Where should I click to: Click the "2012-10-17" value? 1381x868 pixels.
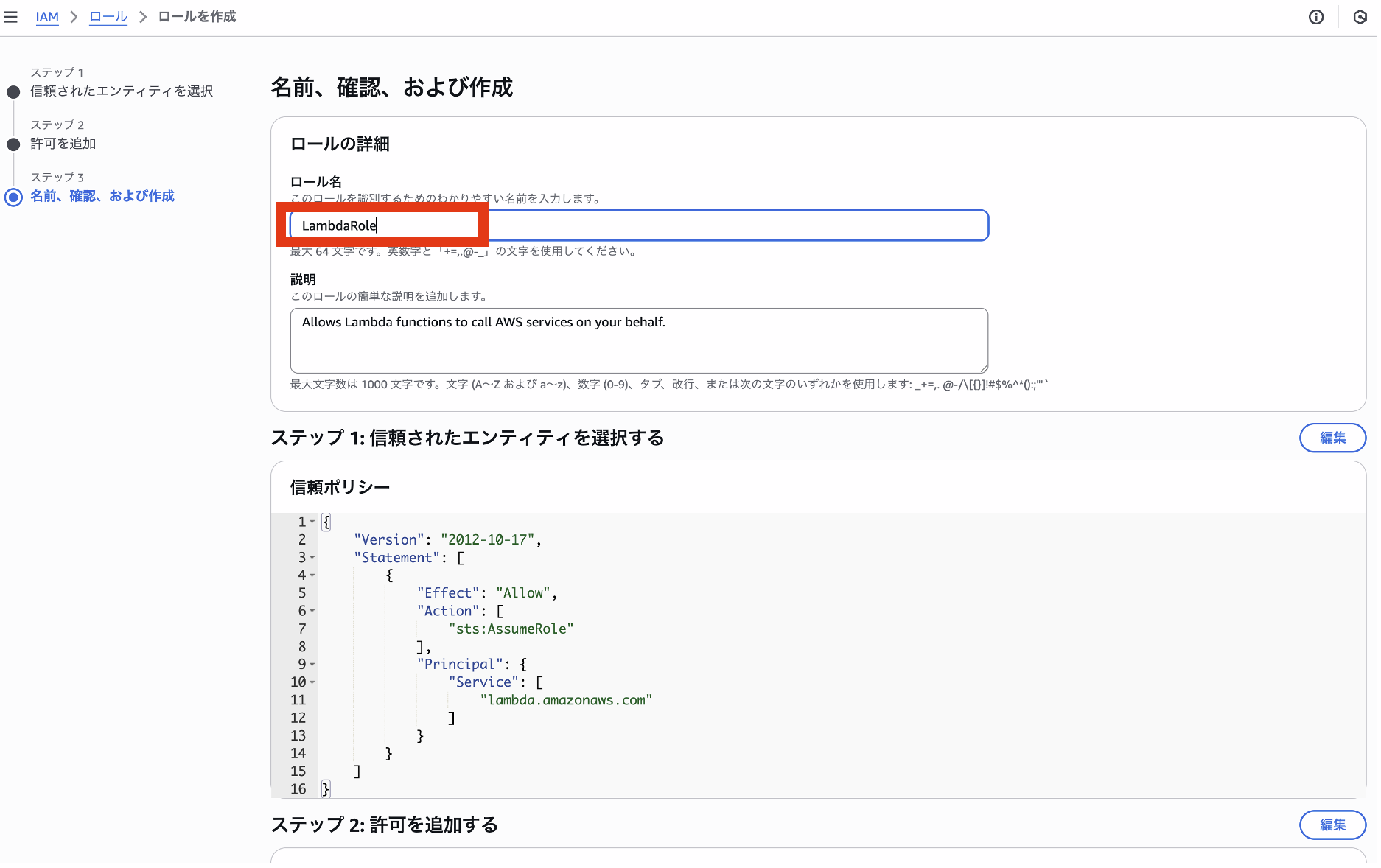point(488,539)
